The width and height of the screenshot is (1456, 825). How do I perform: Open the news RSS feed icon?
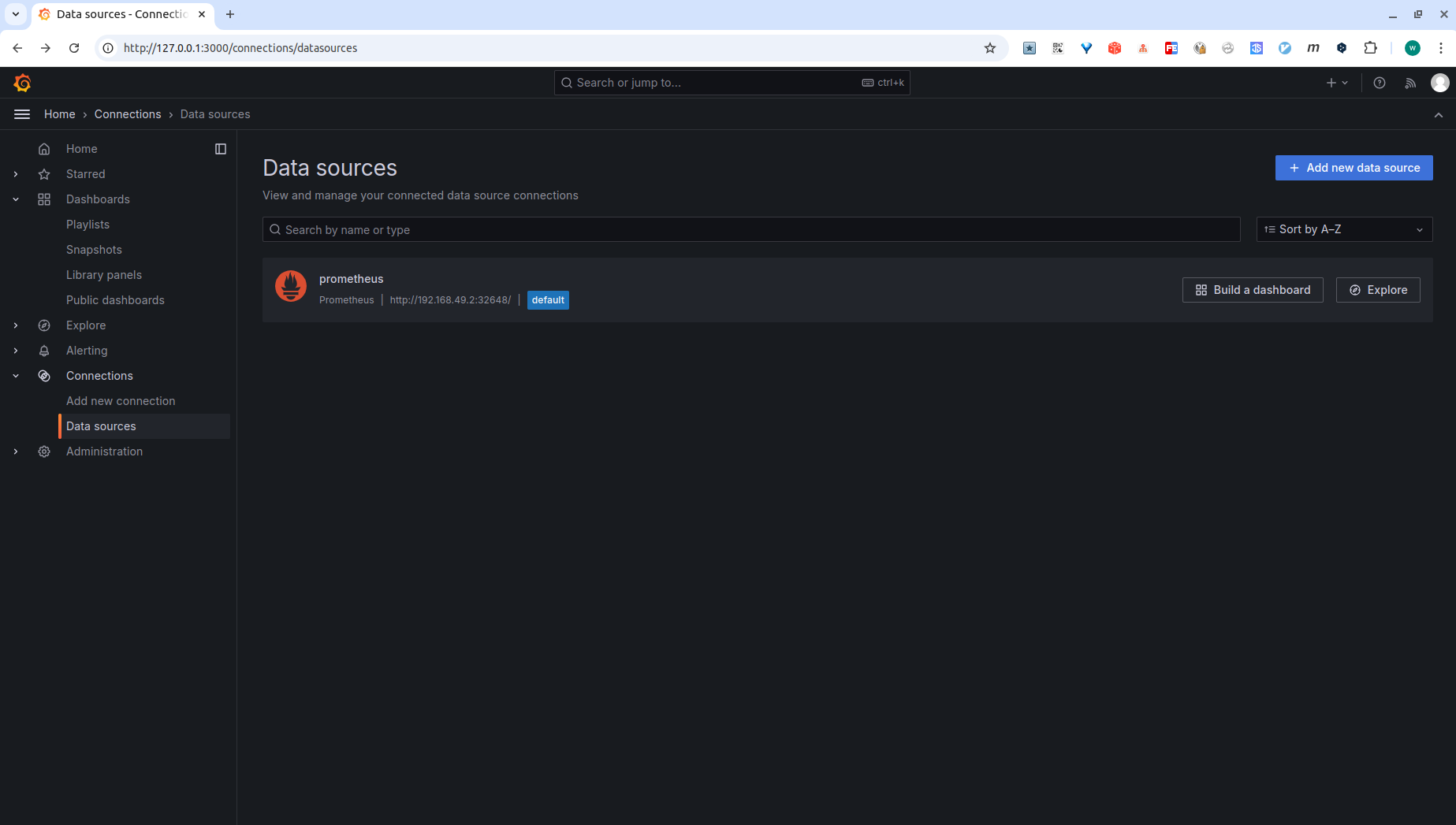coord(1410,83)
